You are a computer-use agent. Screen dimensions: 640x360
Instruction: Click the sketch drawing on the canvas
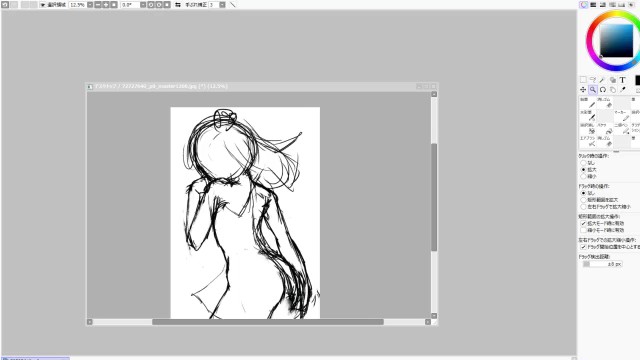tap(245, 212)
